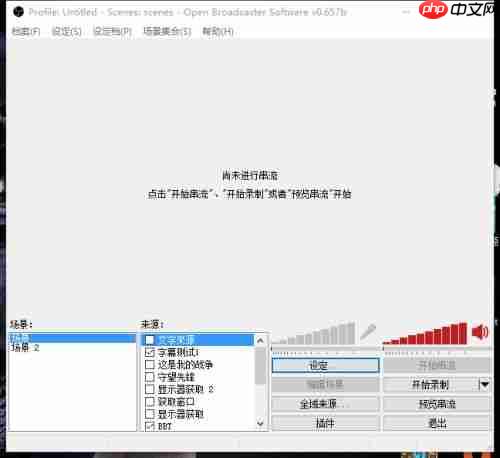Viewport: 500px width, 458px height.
Task: Check the 获取窗口 source checkbox
Action: [x=150, y=402]
